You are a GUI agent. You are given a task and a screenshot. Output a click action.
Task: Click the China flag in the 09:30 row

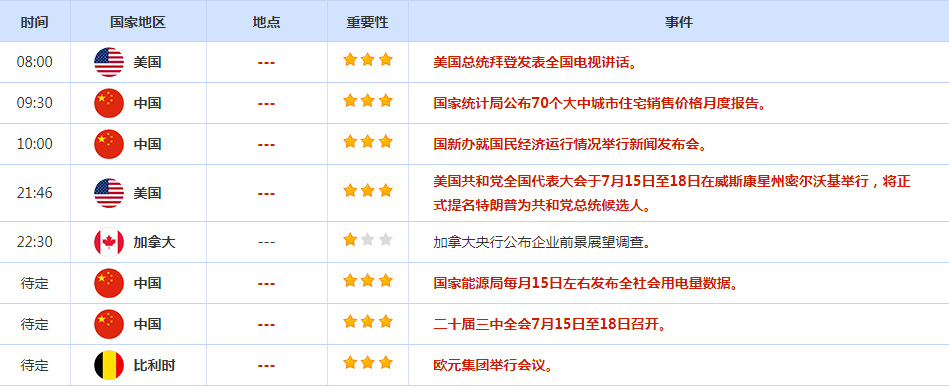pyautogui.click(x=109, y=103)
